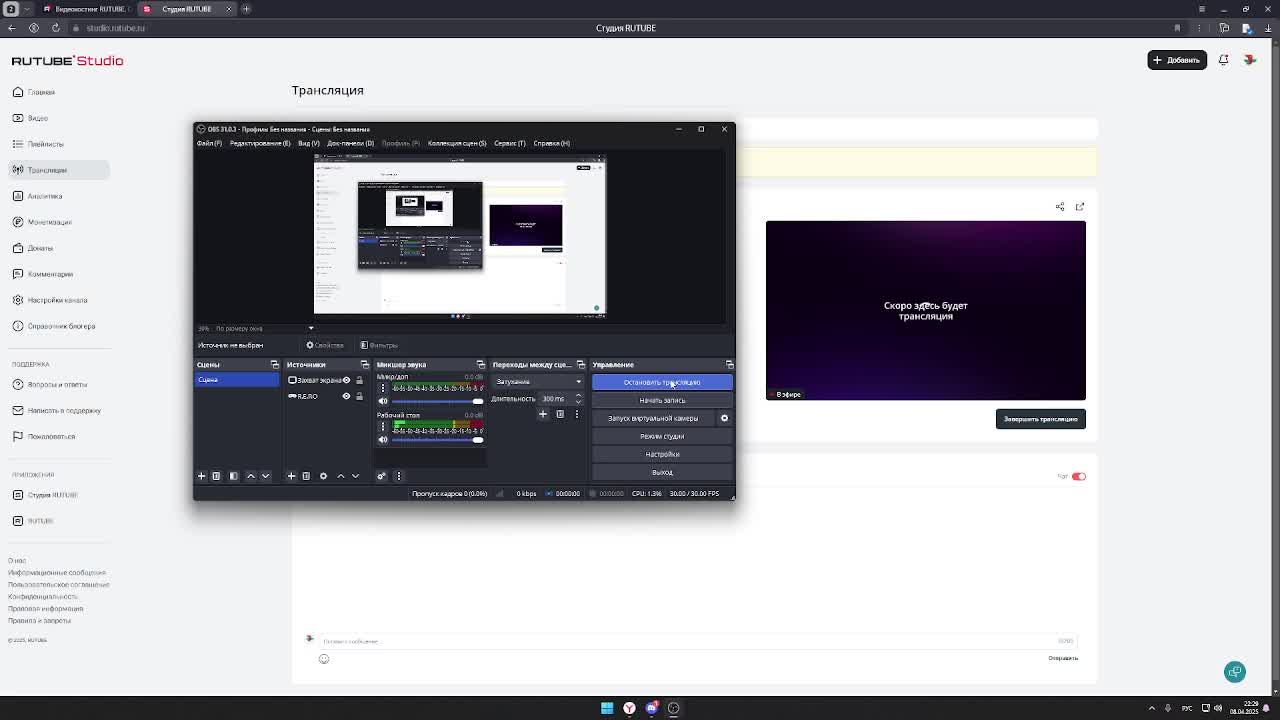Open virtual camera settings gear icon
The image size is (1280, 720).
pos(725,418)
